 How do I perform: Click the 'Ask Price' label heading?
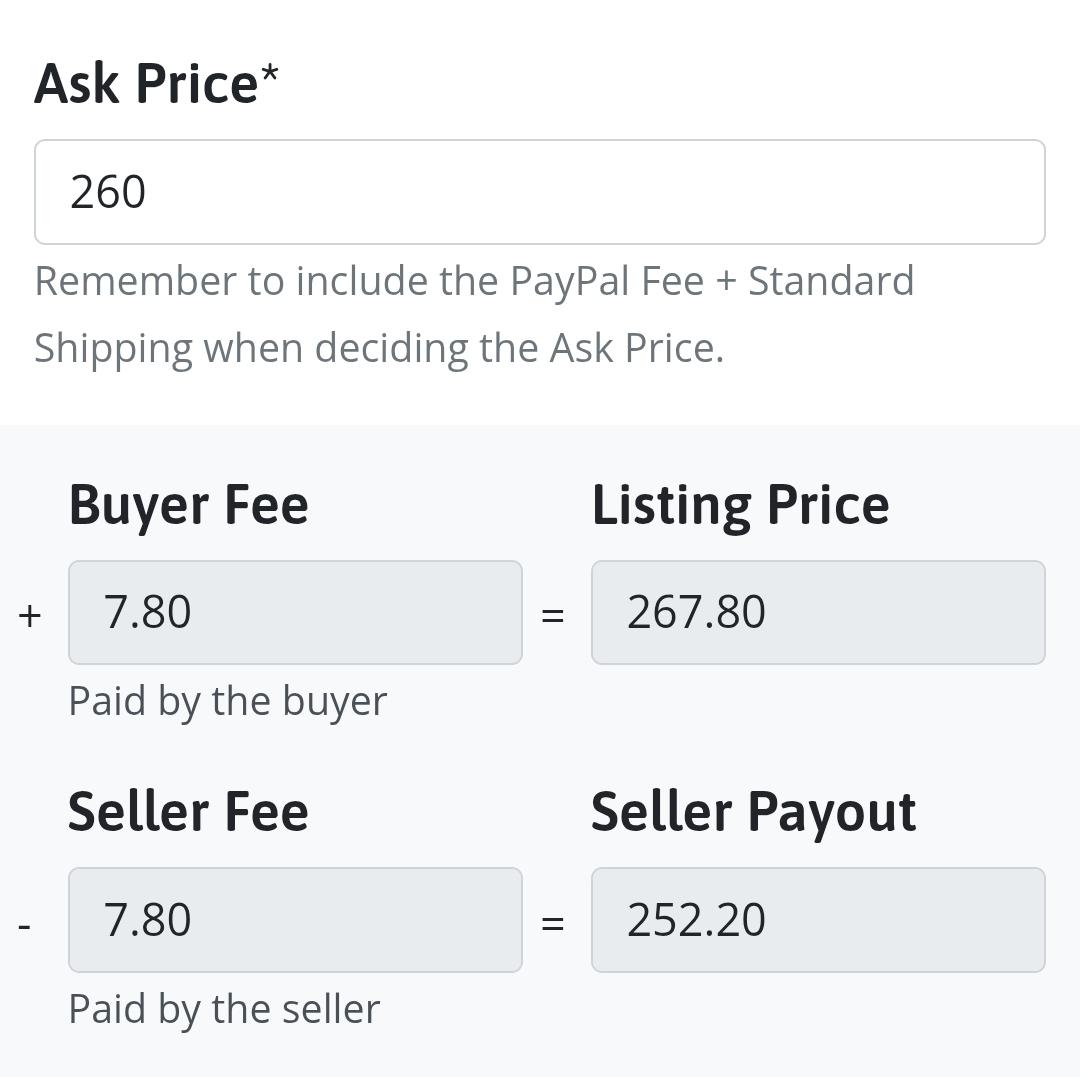click(146, 83)
